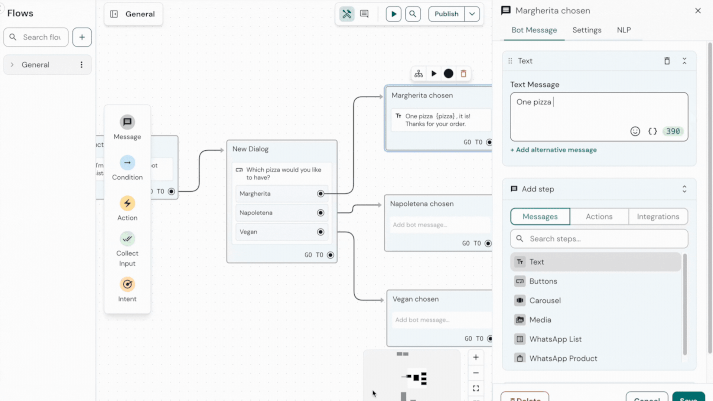713x401 pixels.
Task: Open the Publish dropdown arrow
Action: [472, 14]
